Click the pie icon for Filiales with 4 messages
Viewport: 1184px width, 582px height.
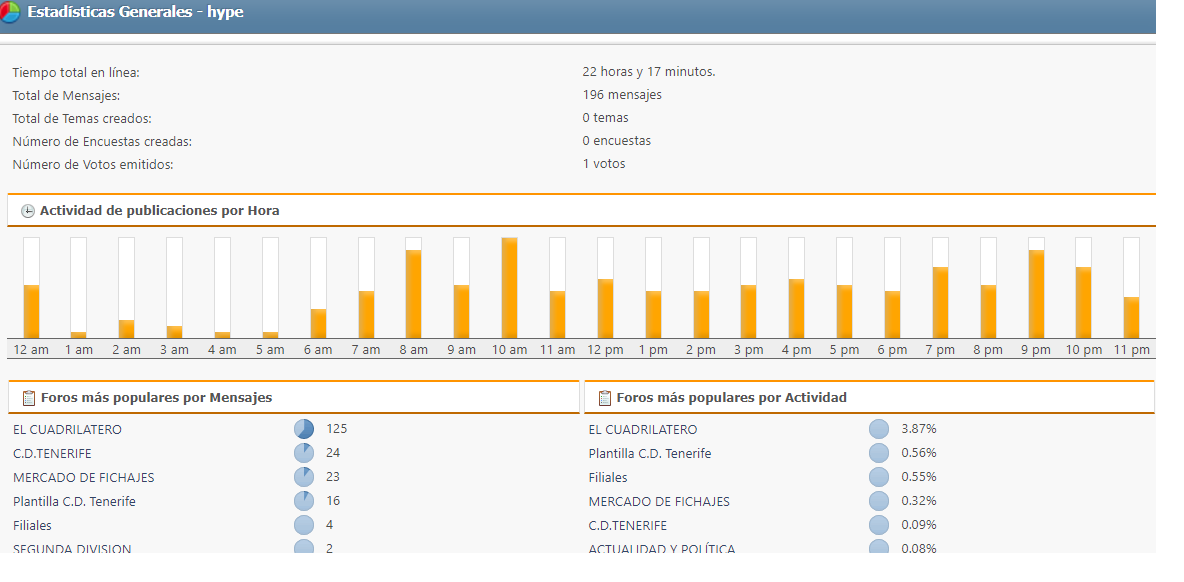pyautogui.click(x=304, y=525)
